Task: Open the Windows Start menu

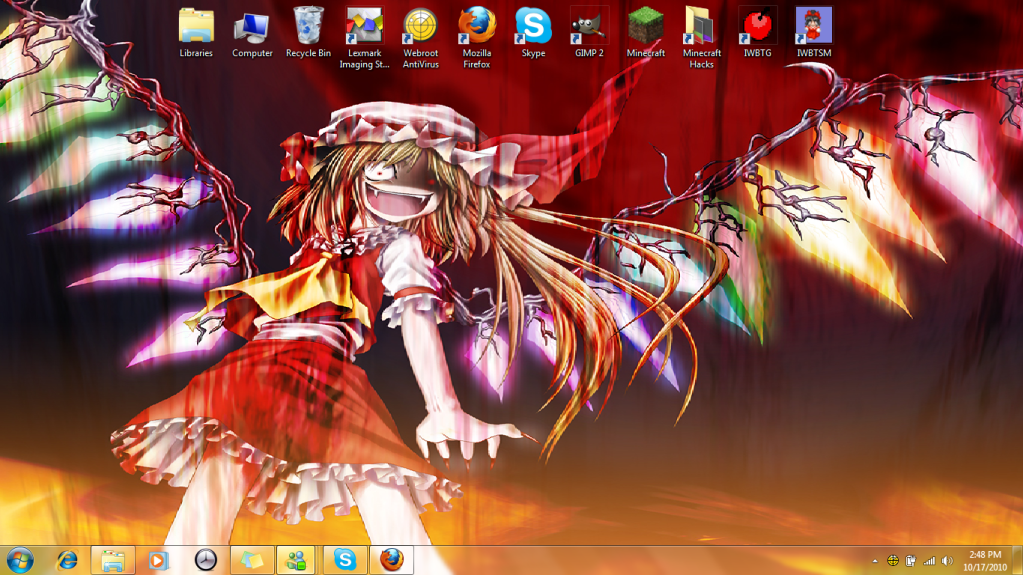Action: 20,560
